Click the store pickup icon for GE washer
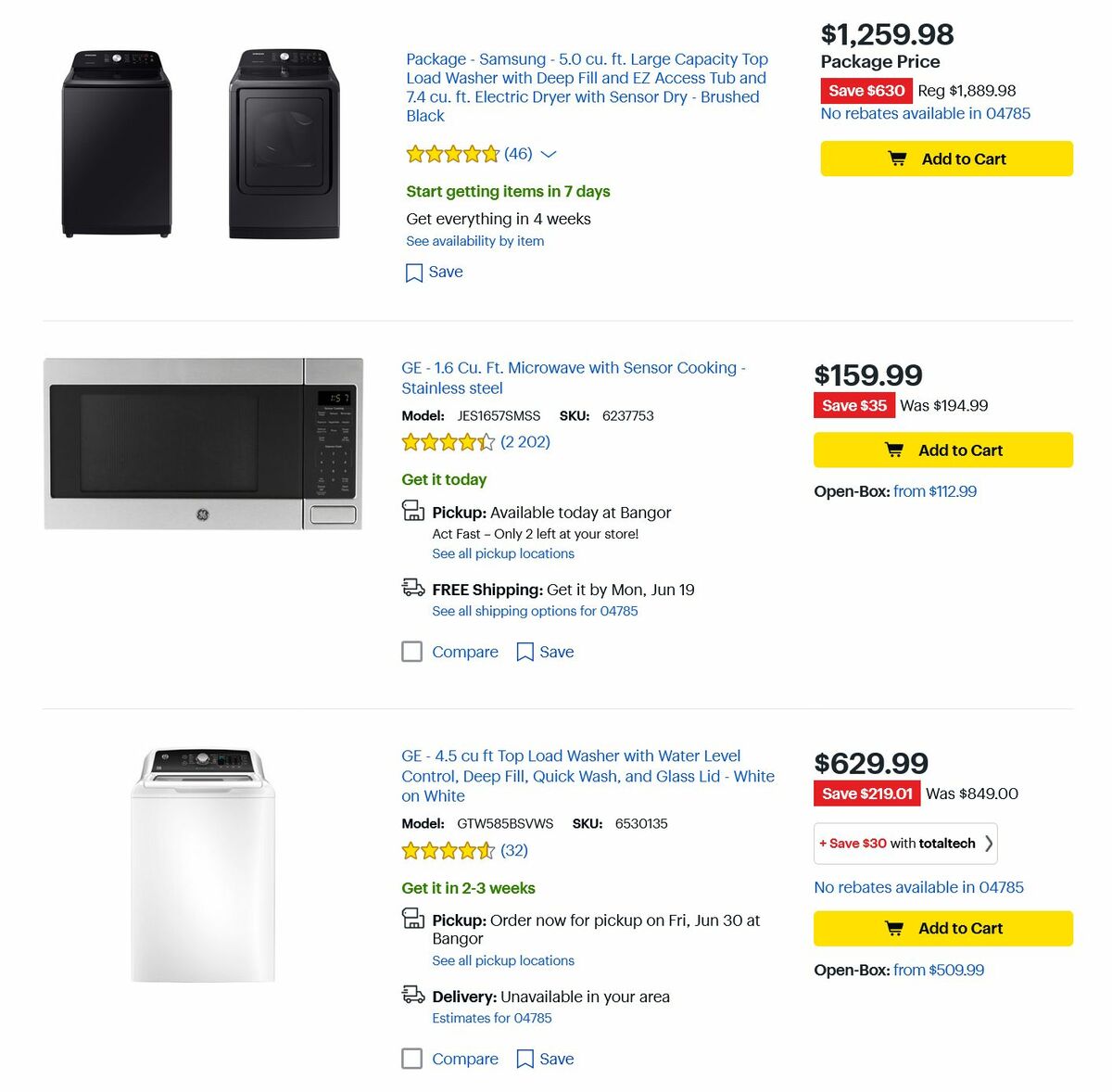Screen dimensions: 1112x1092 (412, 920)
